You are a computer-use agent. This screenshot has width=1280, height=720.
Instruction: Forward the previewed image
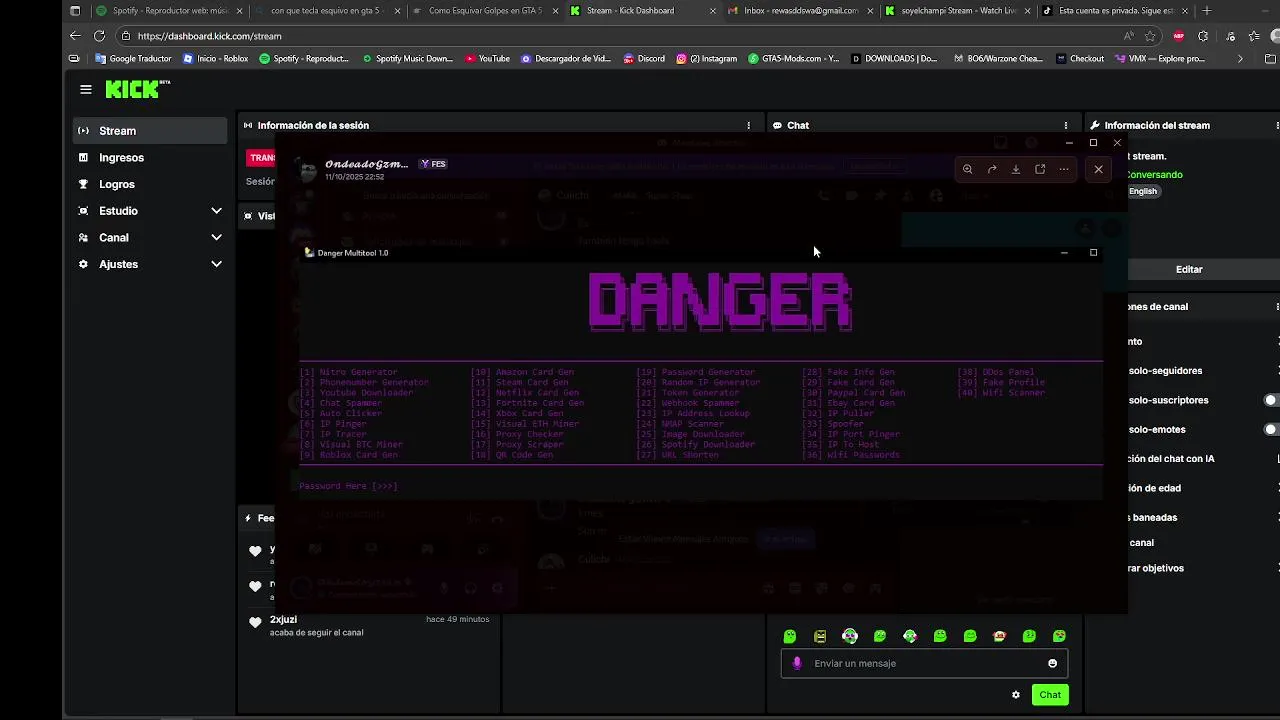point(991,169)
